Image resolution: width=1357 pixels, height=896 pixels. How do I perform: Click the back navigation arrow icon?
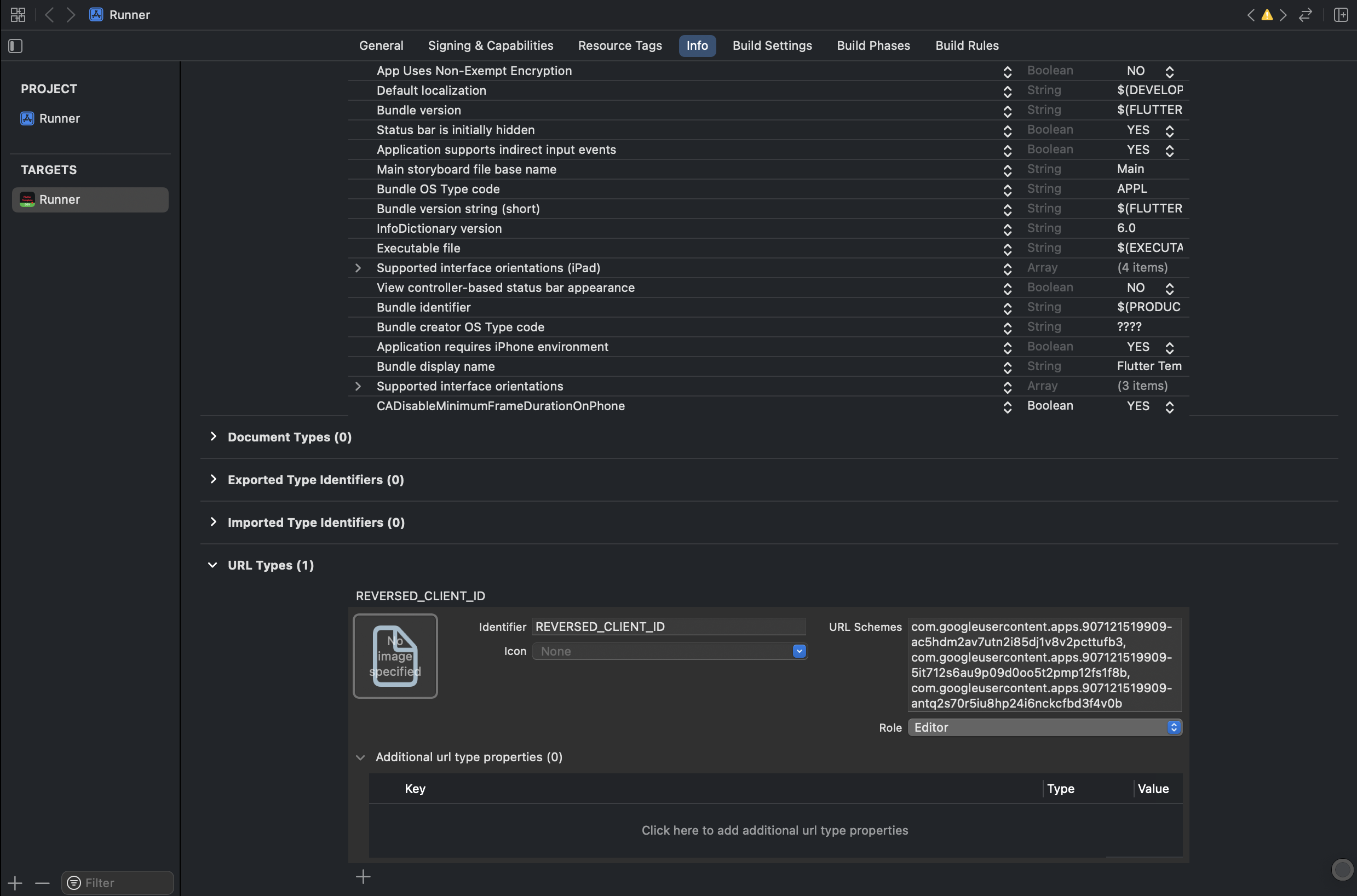46,15
